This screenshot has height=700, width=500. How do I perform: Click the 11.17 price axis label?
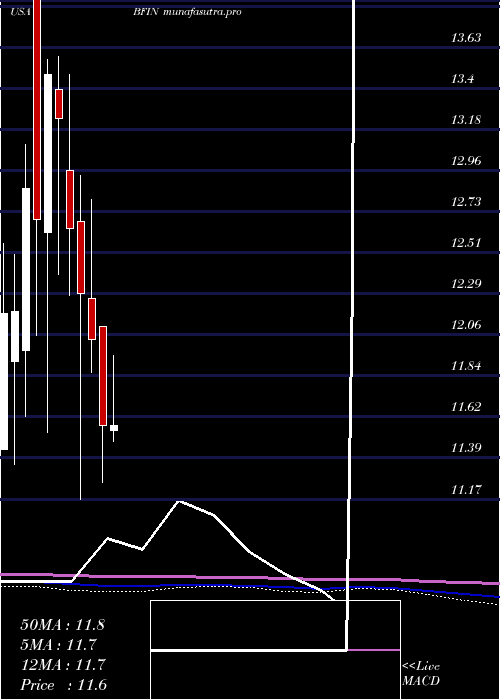point(466,490)
